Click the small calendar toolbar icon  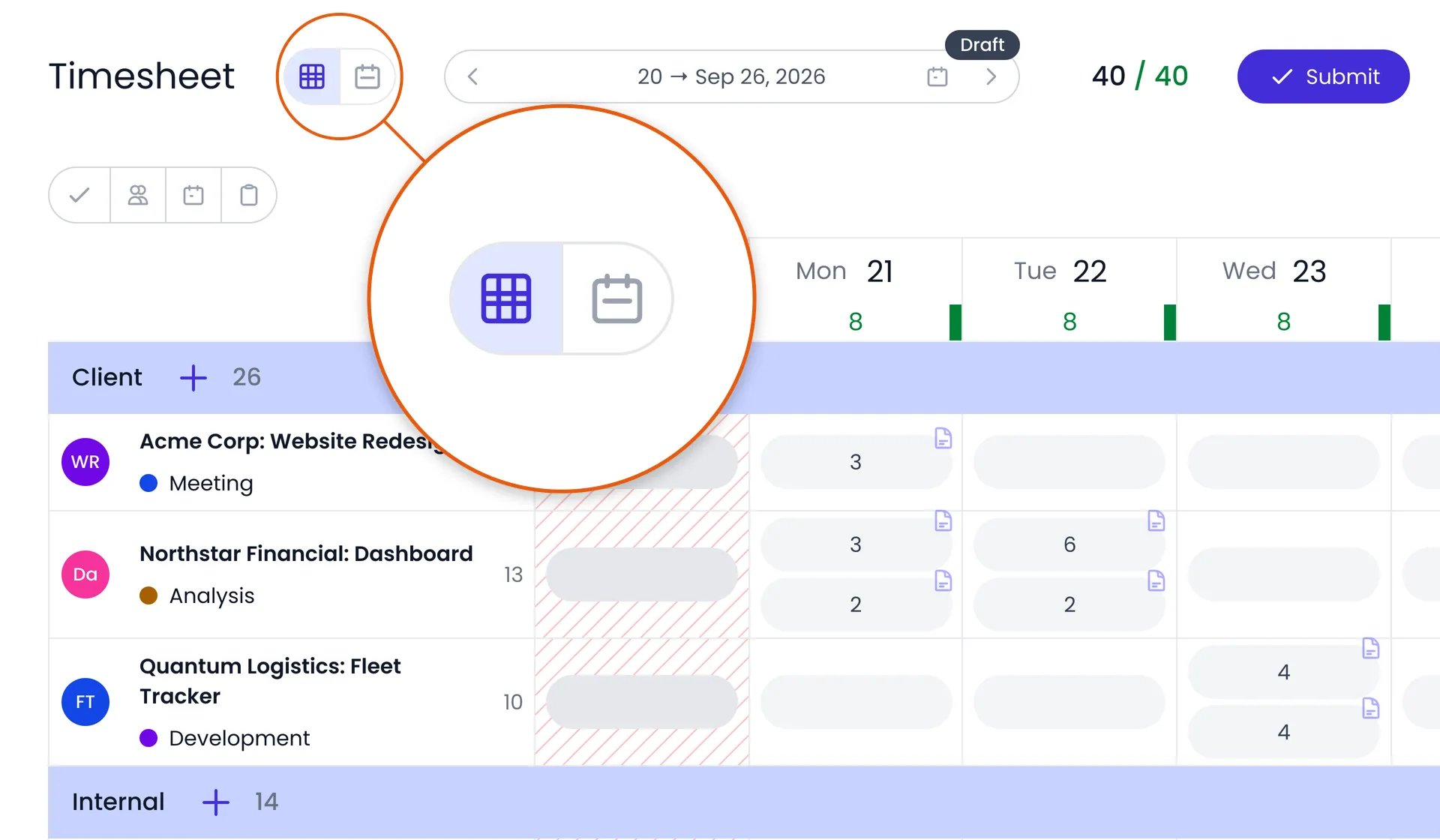click(x=193, y=195)
